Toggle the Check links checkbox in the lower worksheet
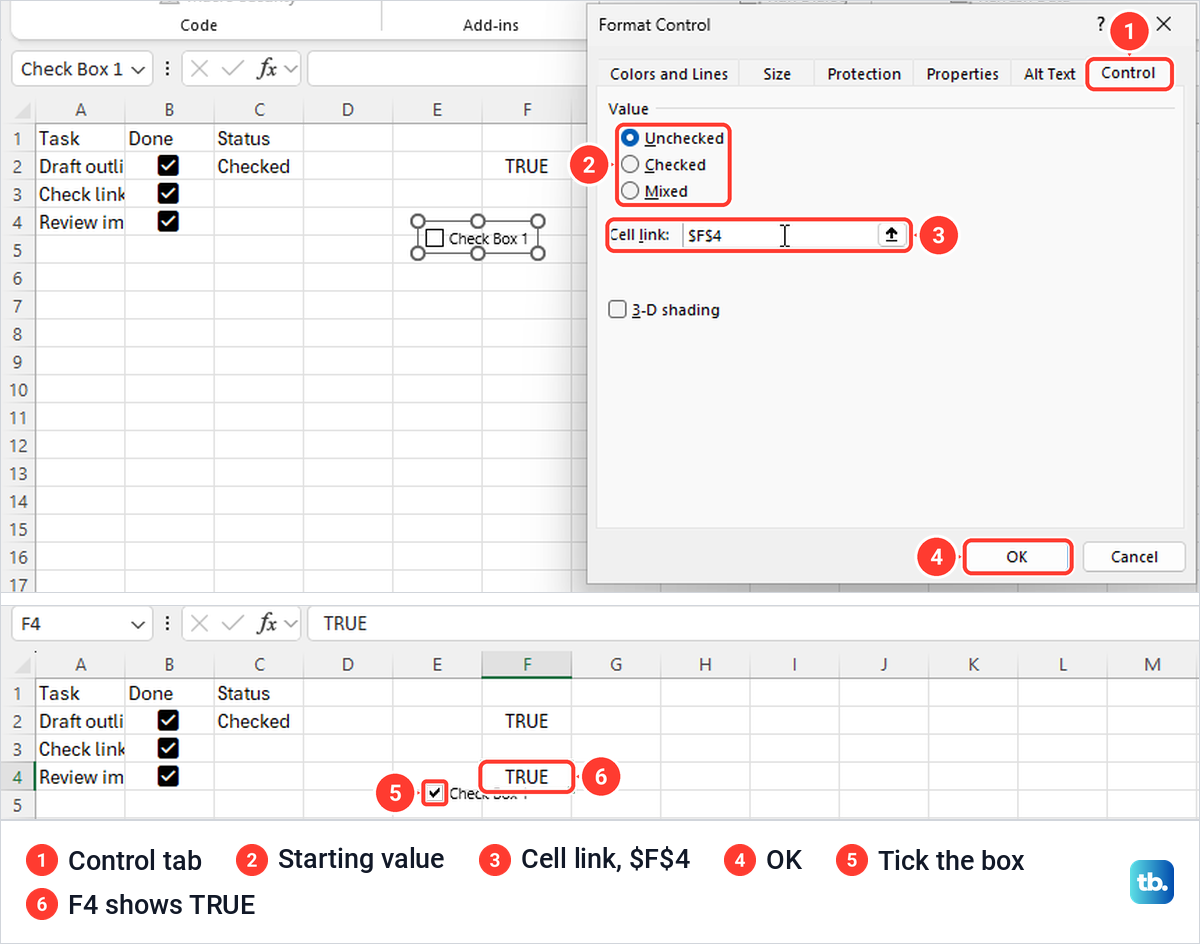This screenshot has width=1200, height=944. pyautogui.click(x=168, y=748)
